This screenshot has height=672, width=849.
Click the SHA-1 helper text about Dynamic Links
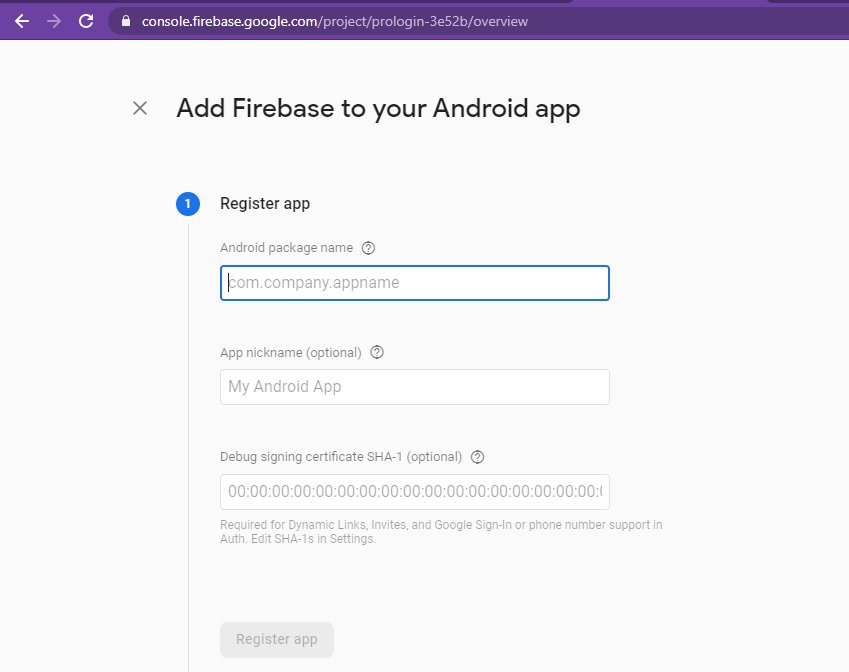tap(440, 532)
